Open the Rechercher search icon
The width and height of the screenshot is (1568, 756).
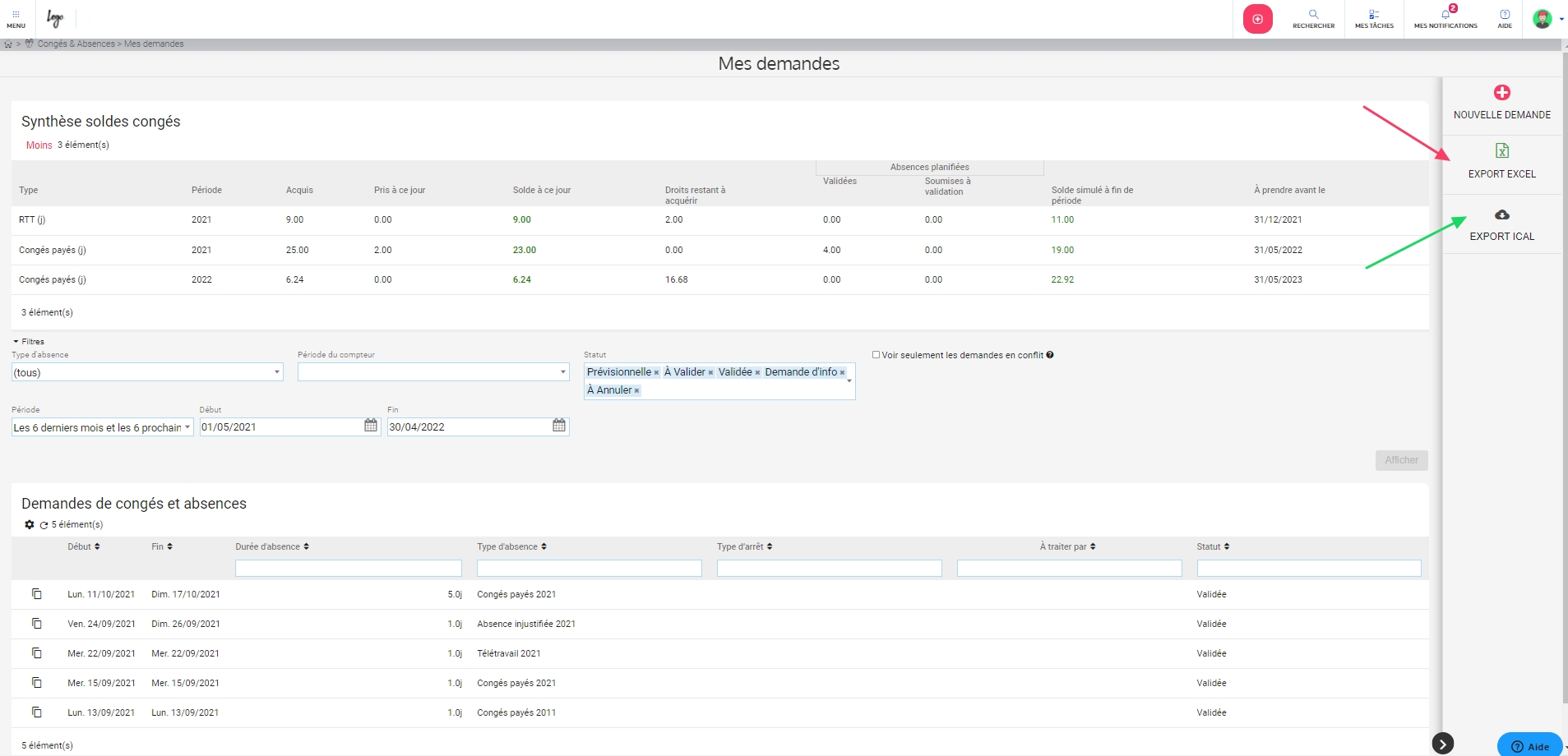tap(1313, 14)
